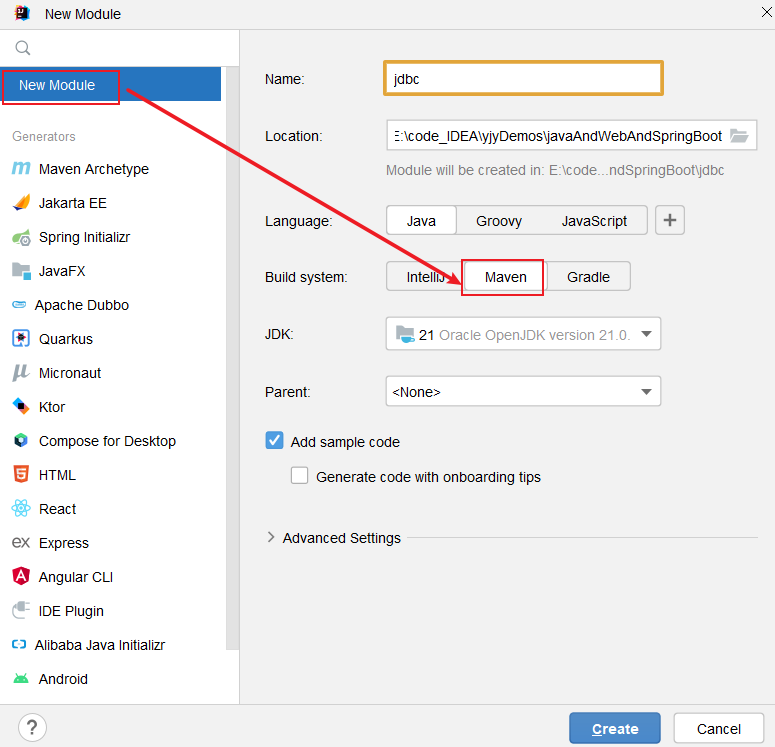Click the Maven Archetype generator icon

[x=21, y=169]
